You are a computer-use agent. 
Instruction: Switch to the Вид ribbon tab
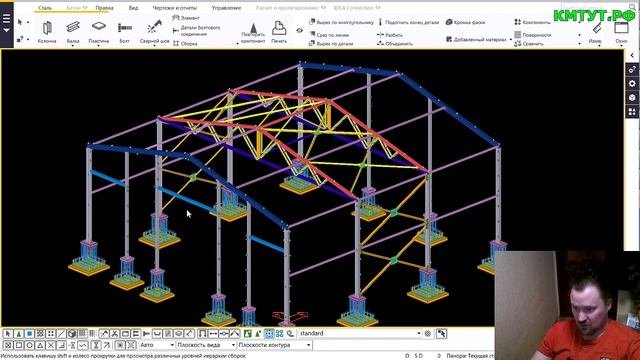coord(133,7)
